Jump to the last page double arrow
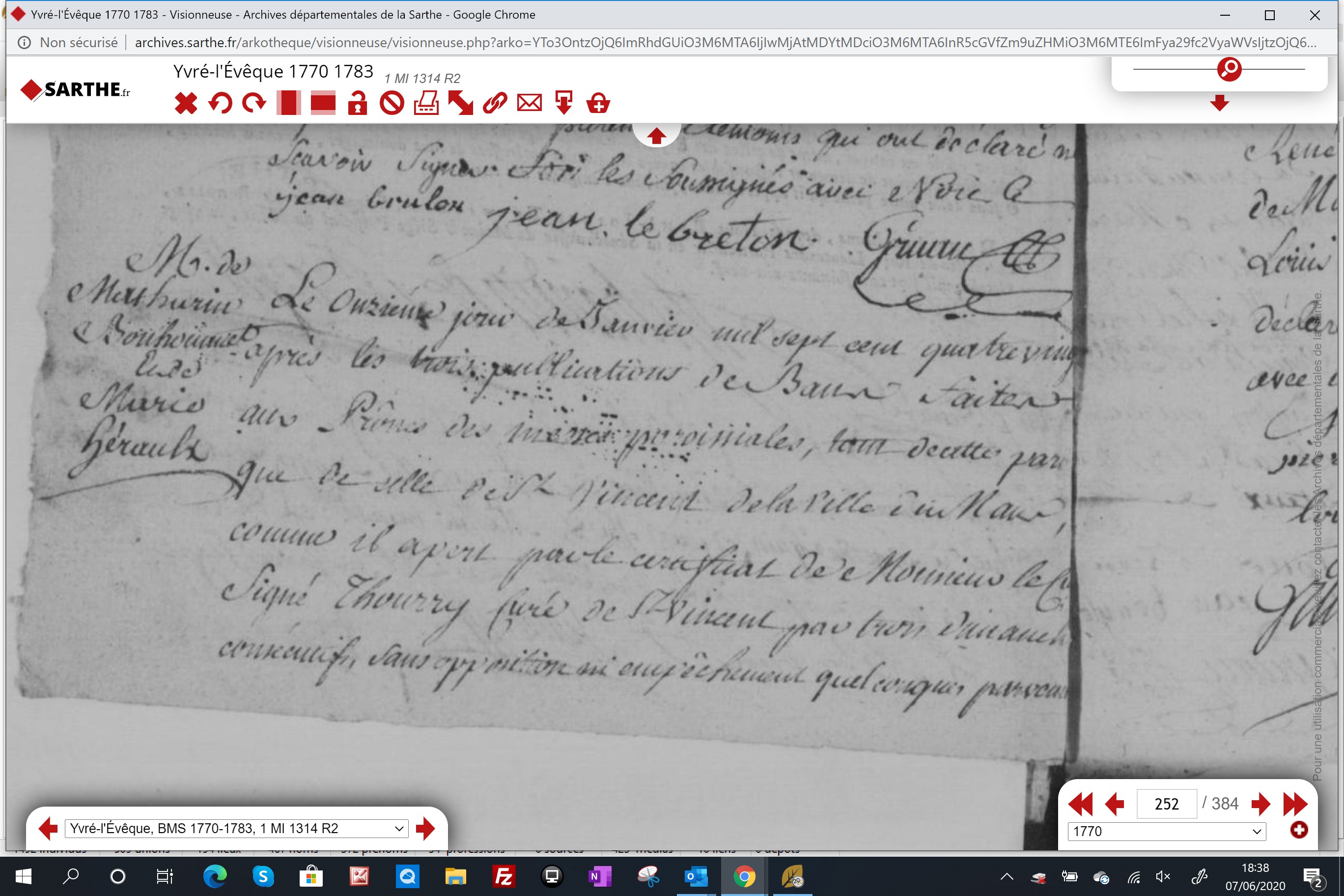Viewport: 1344px width, 896px height. coord(1295,804)
